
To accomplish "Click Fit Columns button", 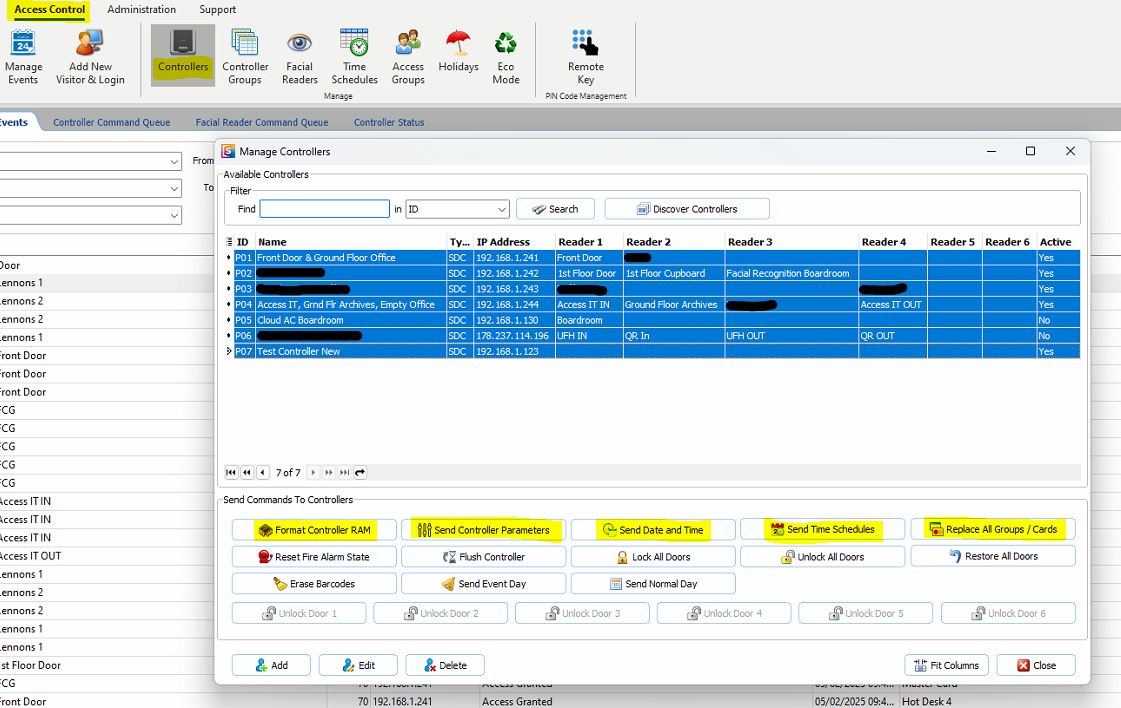I will [x=947, y=665].
